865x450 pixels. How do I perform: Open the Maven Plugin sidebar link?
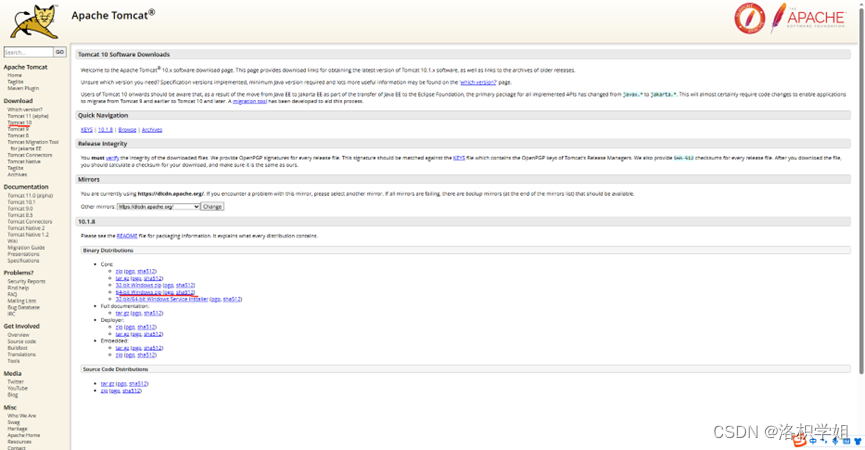coord(23,88)
